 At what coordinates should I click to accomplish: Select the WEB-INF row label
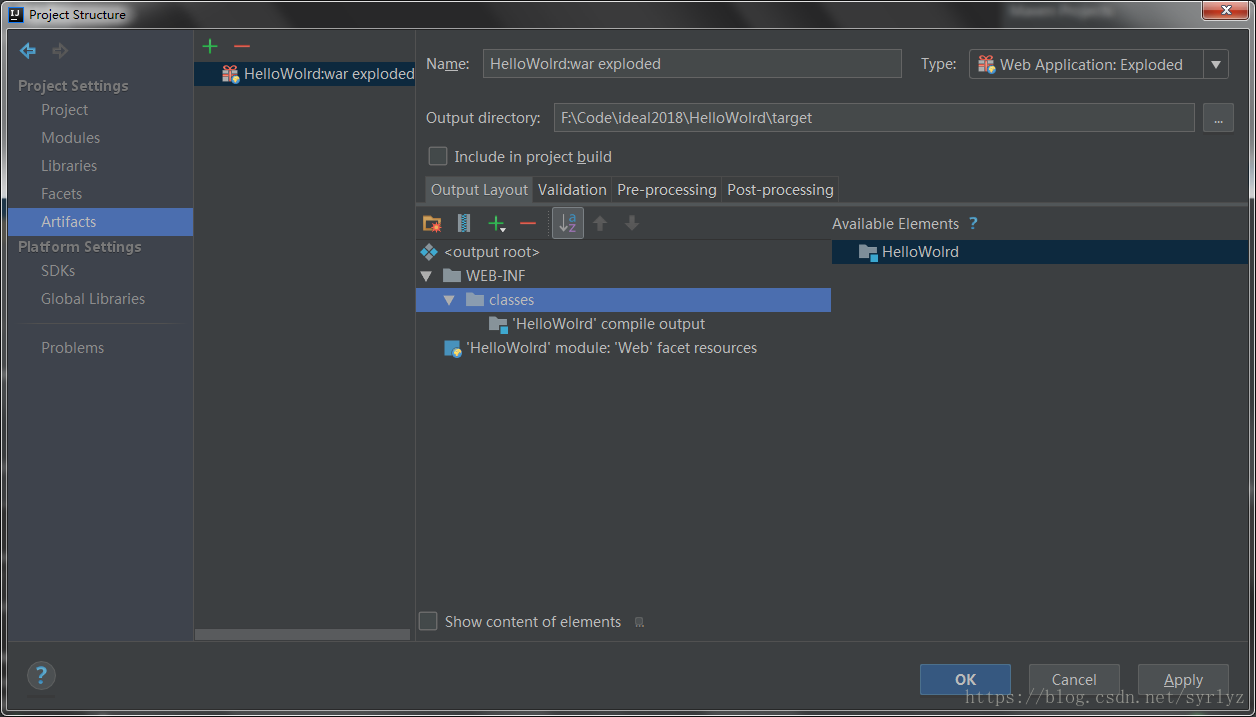coord(495,276)
